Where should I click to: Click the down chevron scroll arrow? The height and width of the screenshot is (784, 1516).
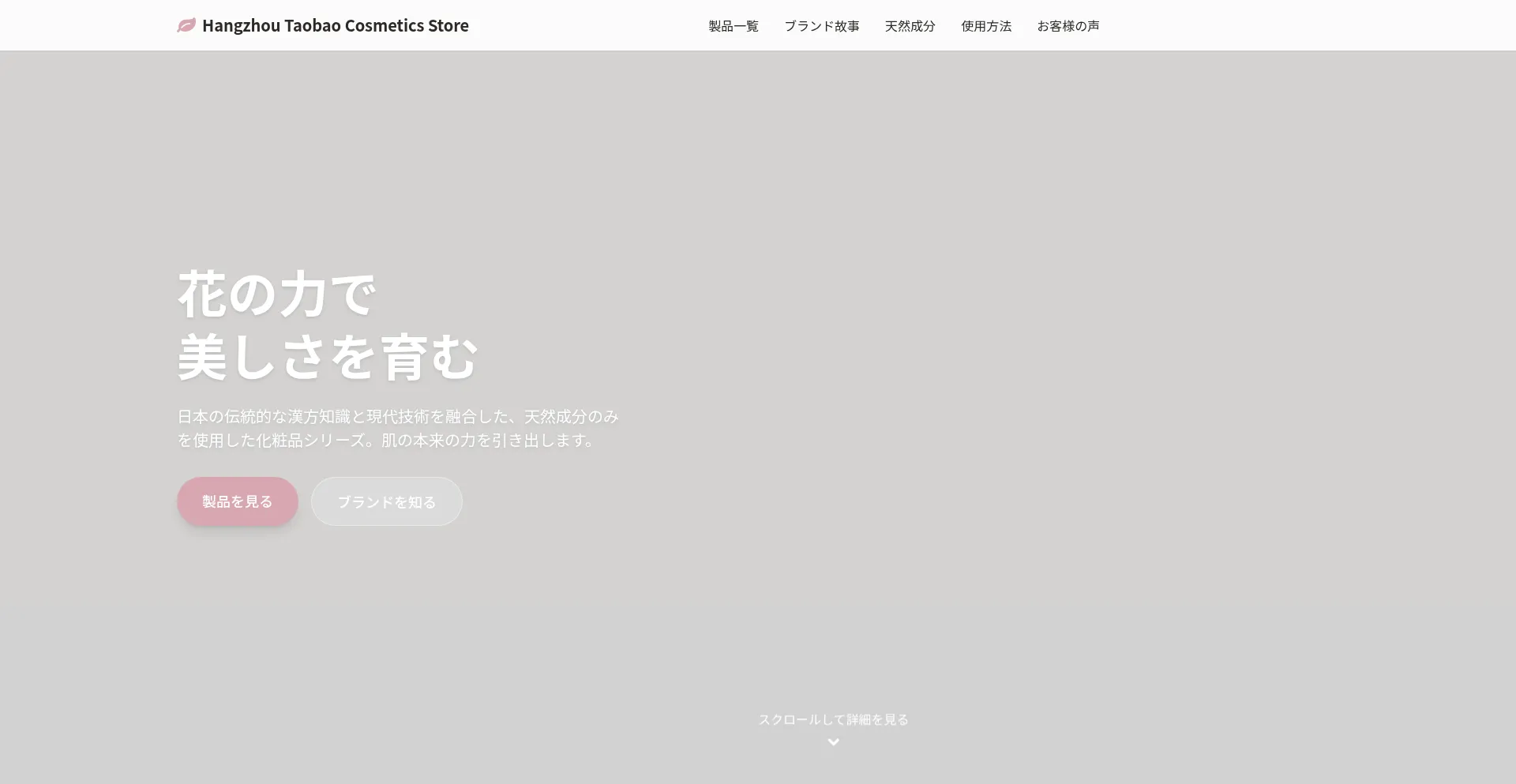[x=833, y=742]
